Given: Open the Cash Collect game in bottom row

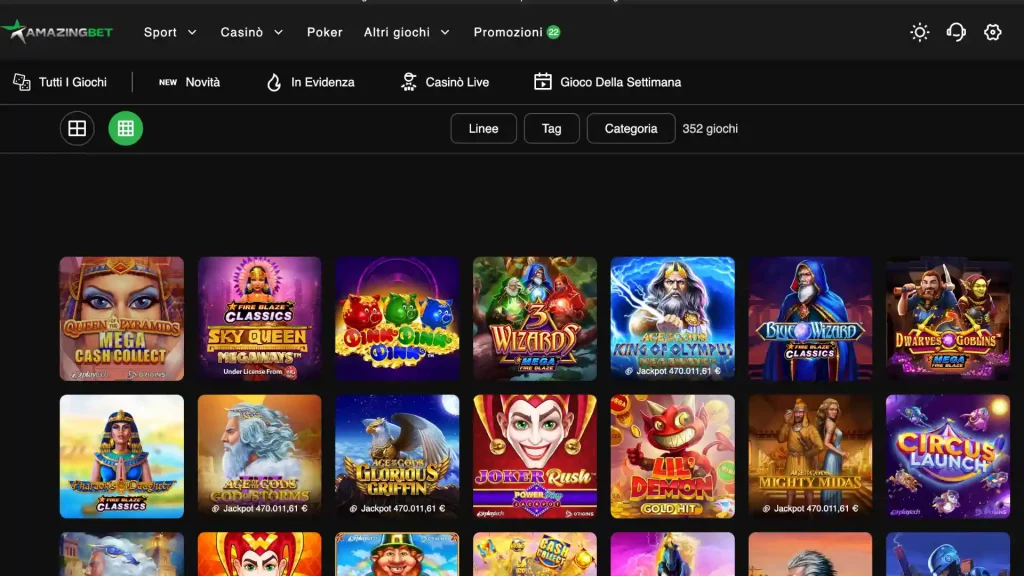Looking at the screenshot, I should [x=535, y=554].
